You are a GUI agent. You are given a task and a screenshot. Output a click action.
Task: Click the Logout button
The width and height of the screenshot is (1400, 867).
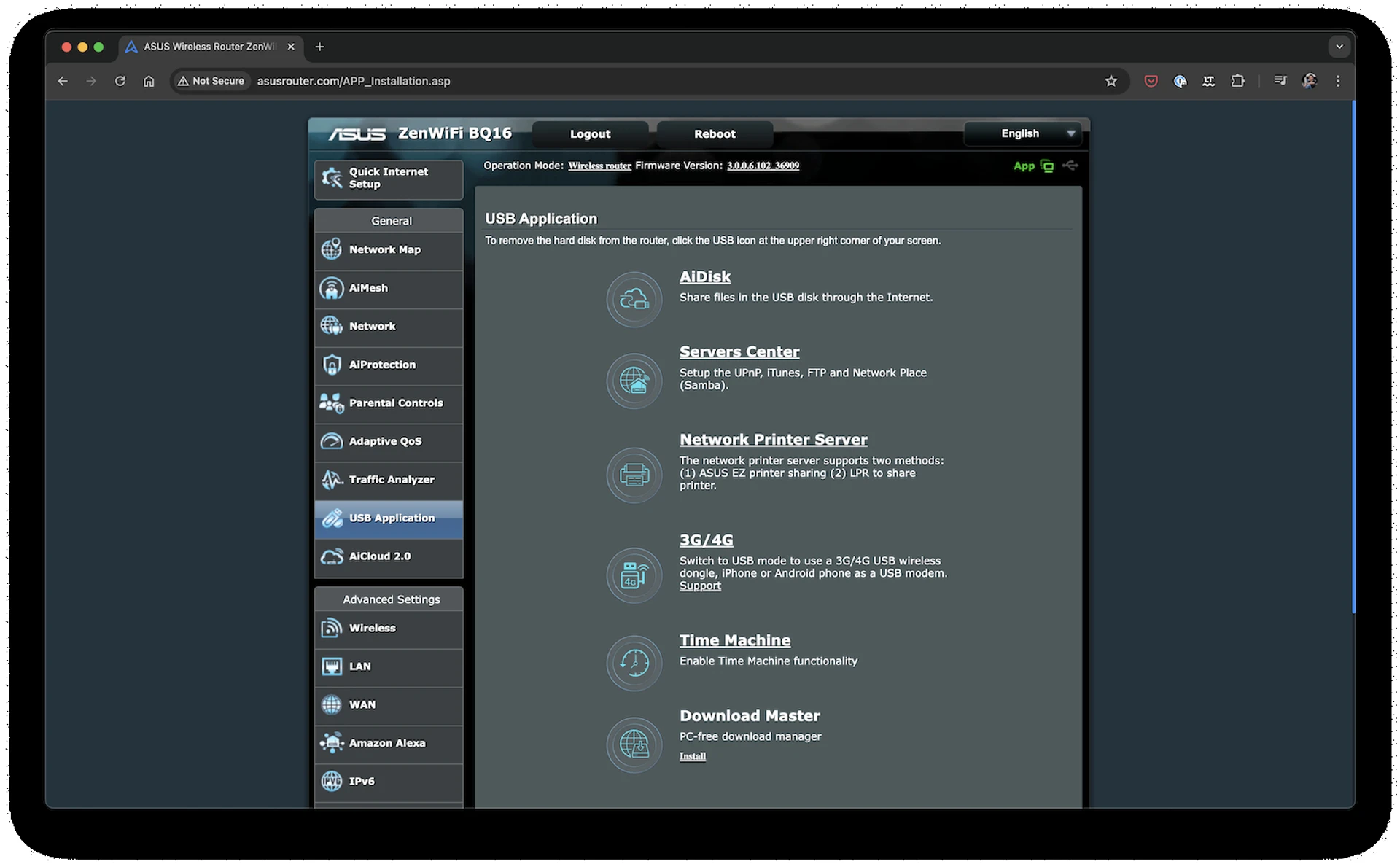tap(590, 134)
